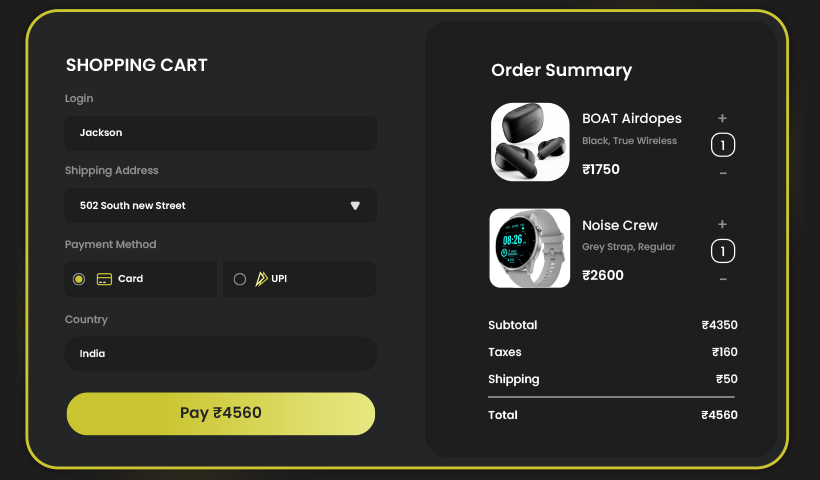Click the Noise Crew quantity box
The image size is (820, 480).
tap(723, 251)
